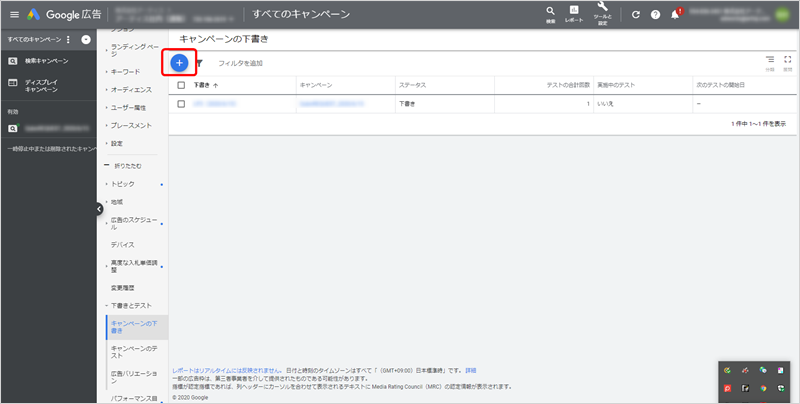Screen dimensions: 800x404
Task: Tick the checkbox of the 下書き status row
Action: tap(181, 104)
